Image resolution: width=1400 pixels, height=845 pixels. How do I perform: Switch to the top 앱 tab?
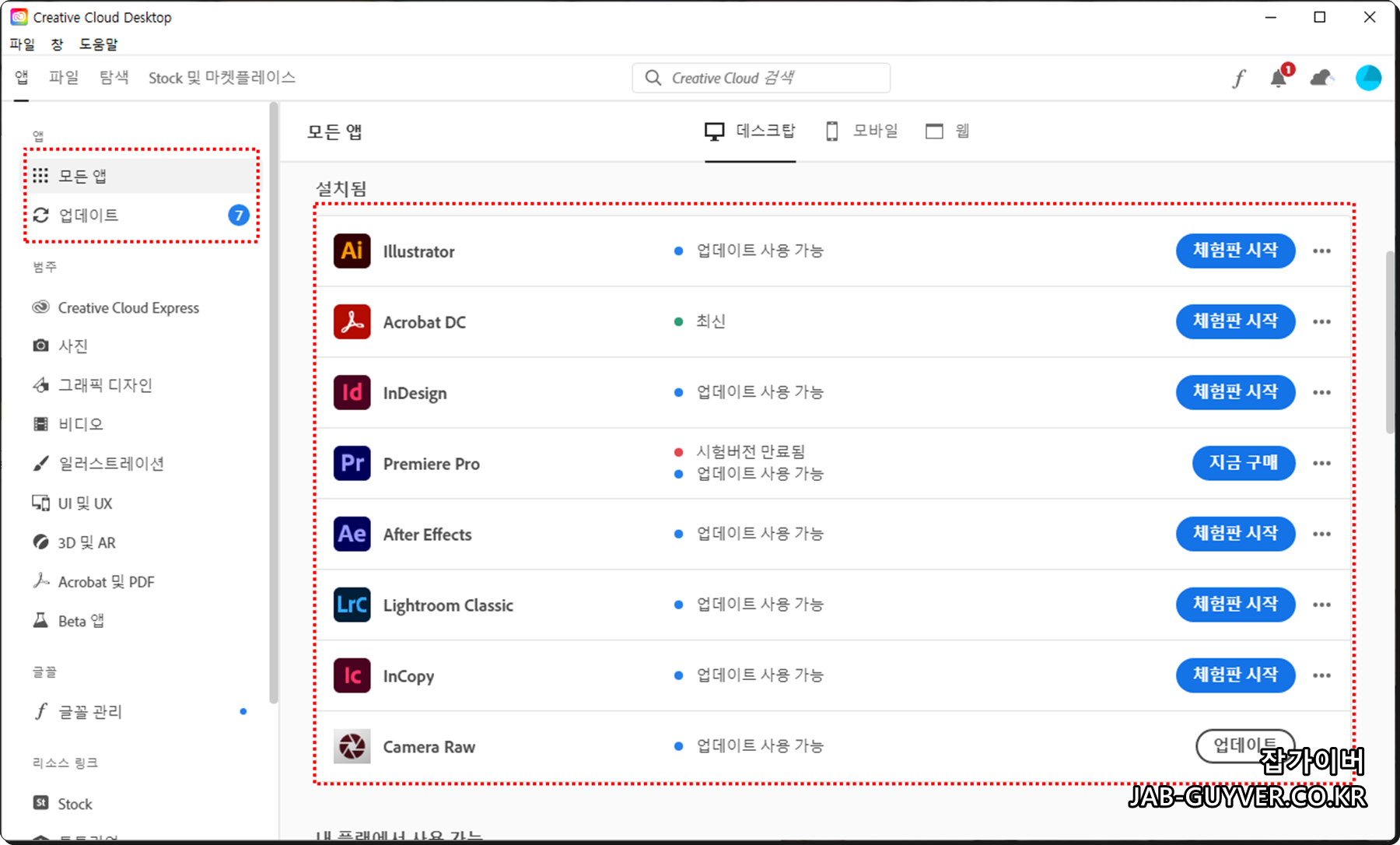pyautogui.click(x=22, y=77)
